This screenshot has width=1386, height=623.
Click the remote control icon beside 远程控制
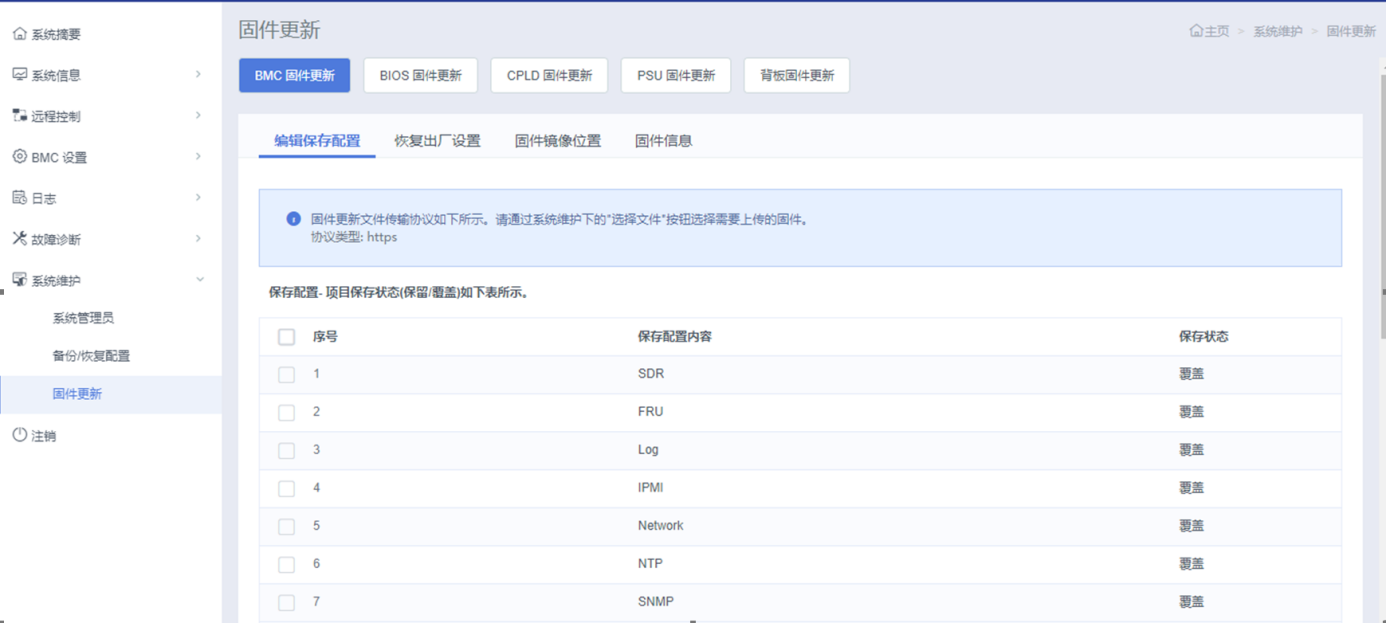[19, 116]
